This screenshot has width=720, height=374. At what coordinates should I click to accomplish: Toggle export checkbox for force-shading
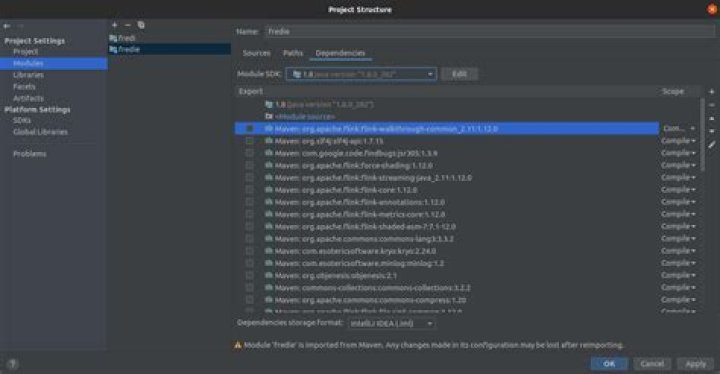[x=249, y=165]
